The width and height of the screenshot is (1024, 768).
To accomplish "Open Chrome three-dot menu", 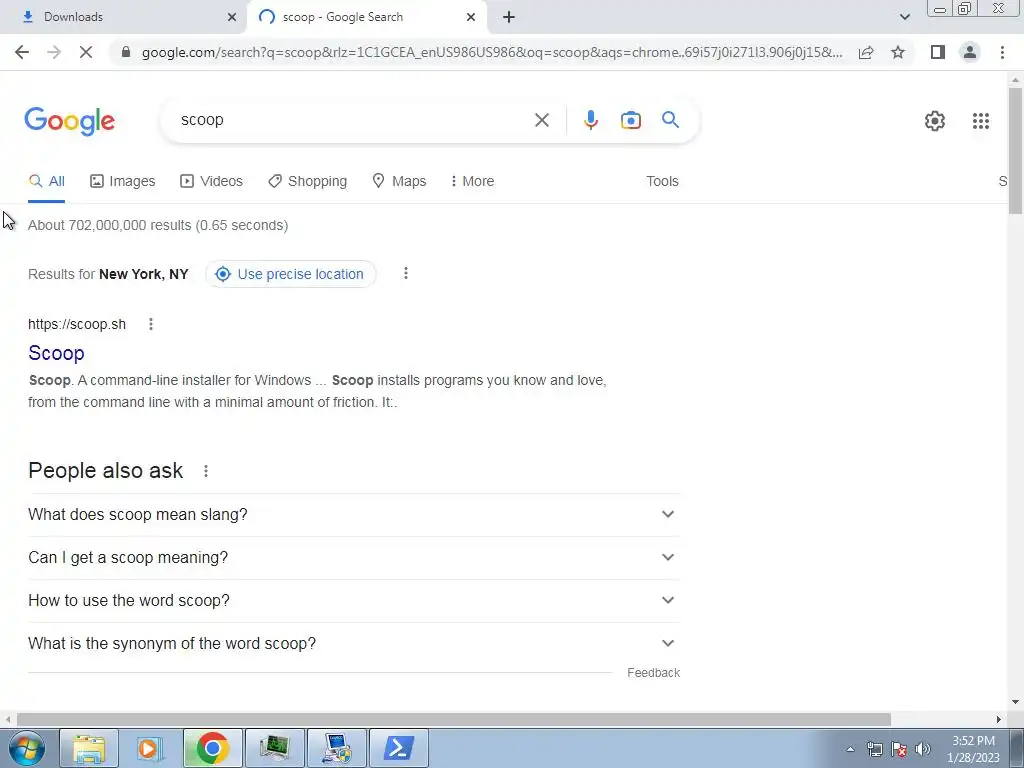I will coord(1002,52).
